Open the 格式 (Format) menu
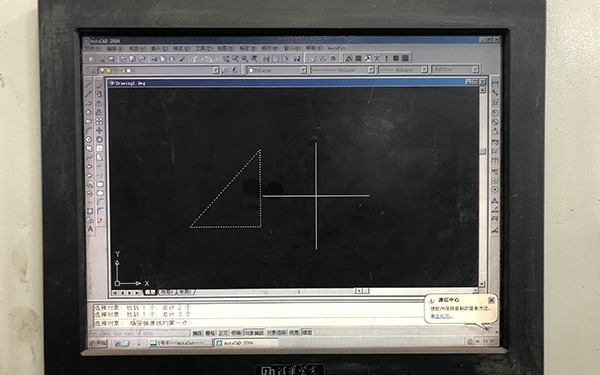600x375 pixels. [x=181, y=49]
